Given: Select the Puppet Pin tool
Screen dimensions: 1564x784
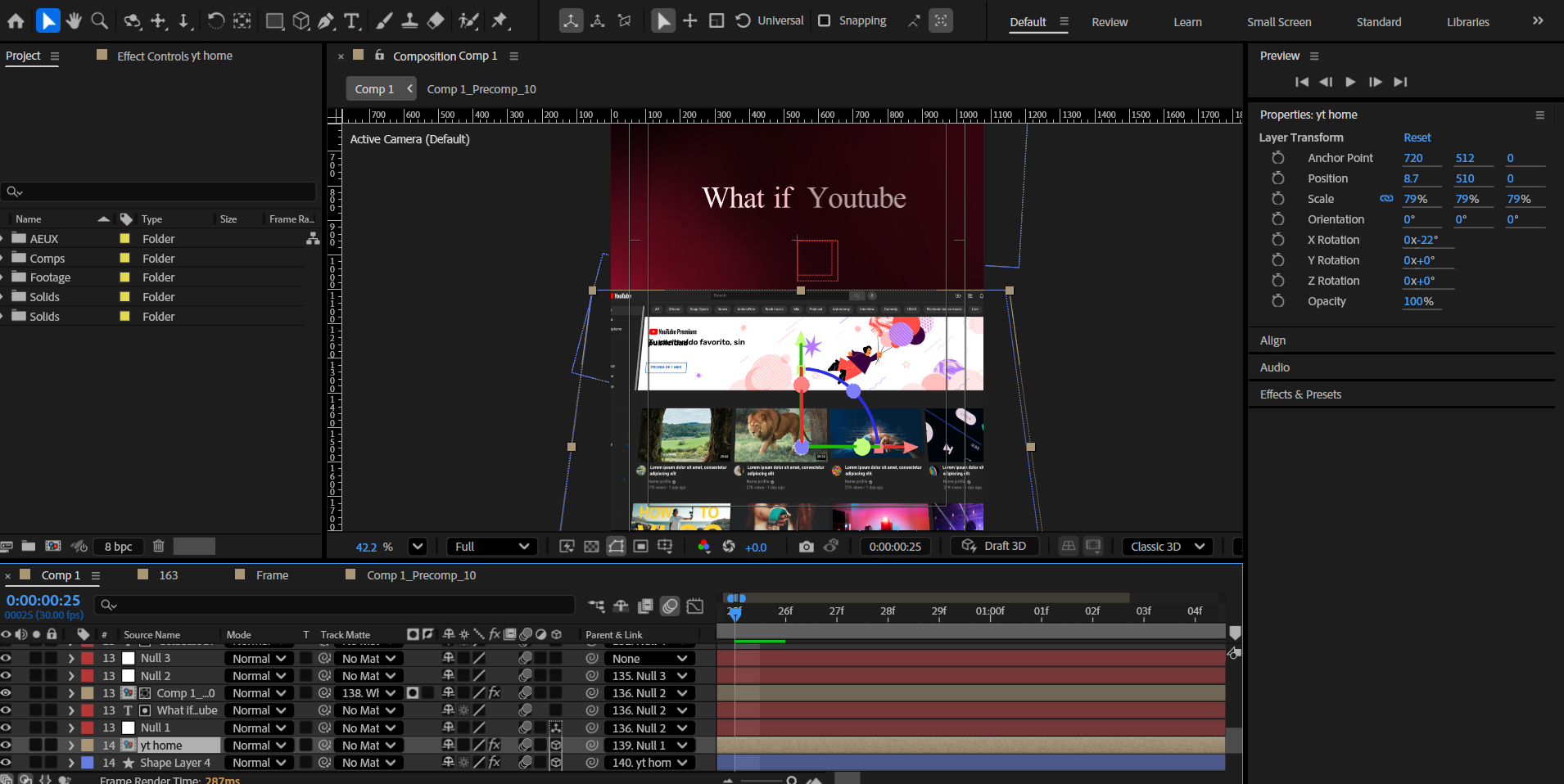Looking at the screenshot, I should click(499, 21).
